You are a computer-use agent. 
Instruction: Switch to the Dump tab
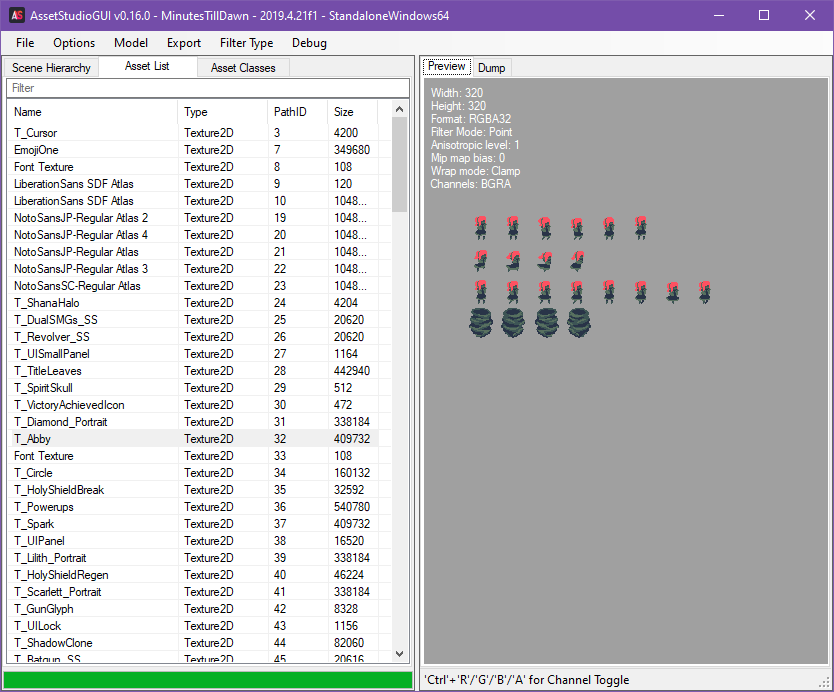[x=491, y=68]
